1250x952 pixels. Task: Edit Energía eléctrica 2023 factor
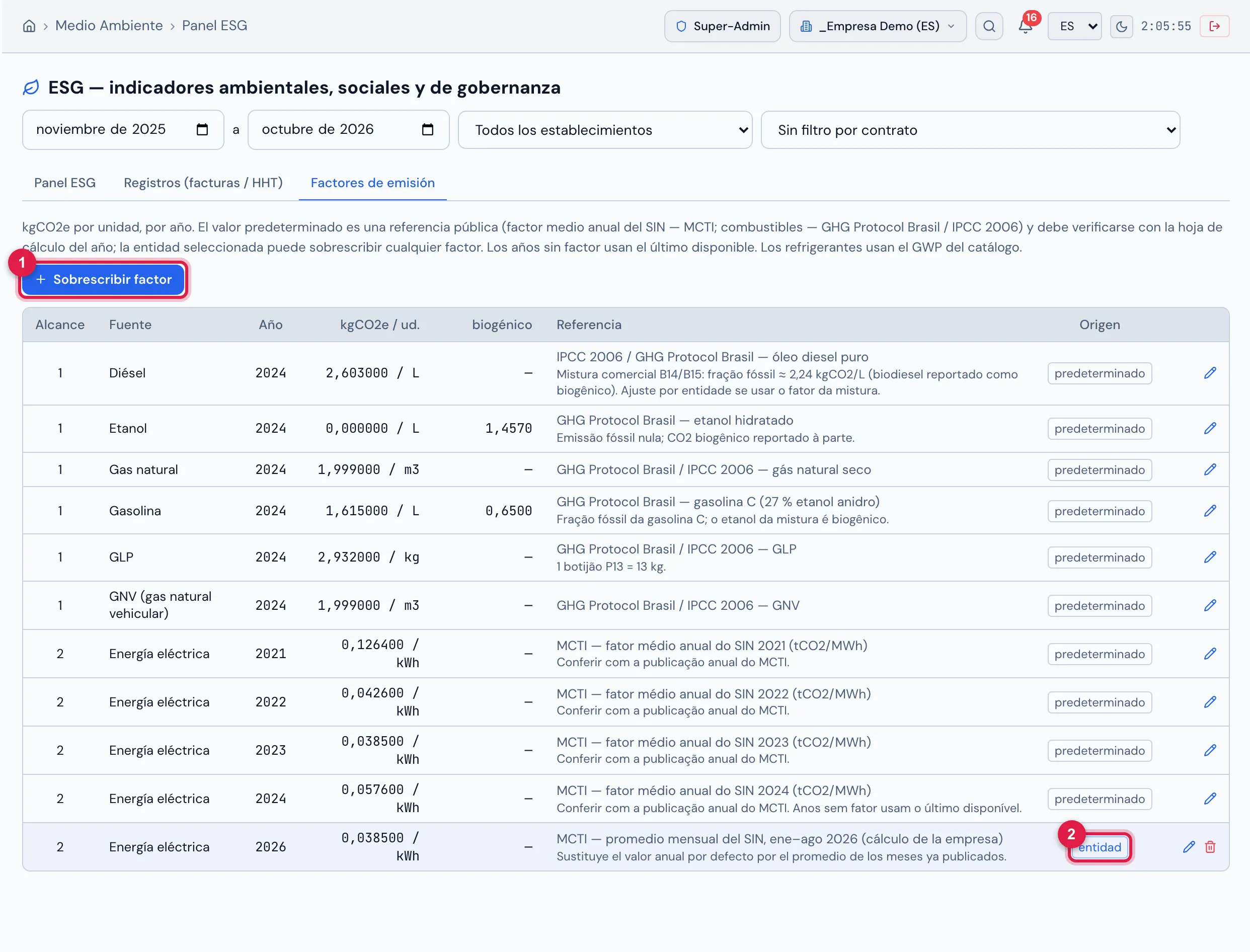(1210, 750)
